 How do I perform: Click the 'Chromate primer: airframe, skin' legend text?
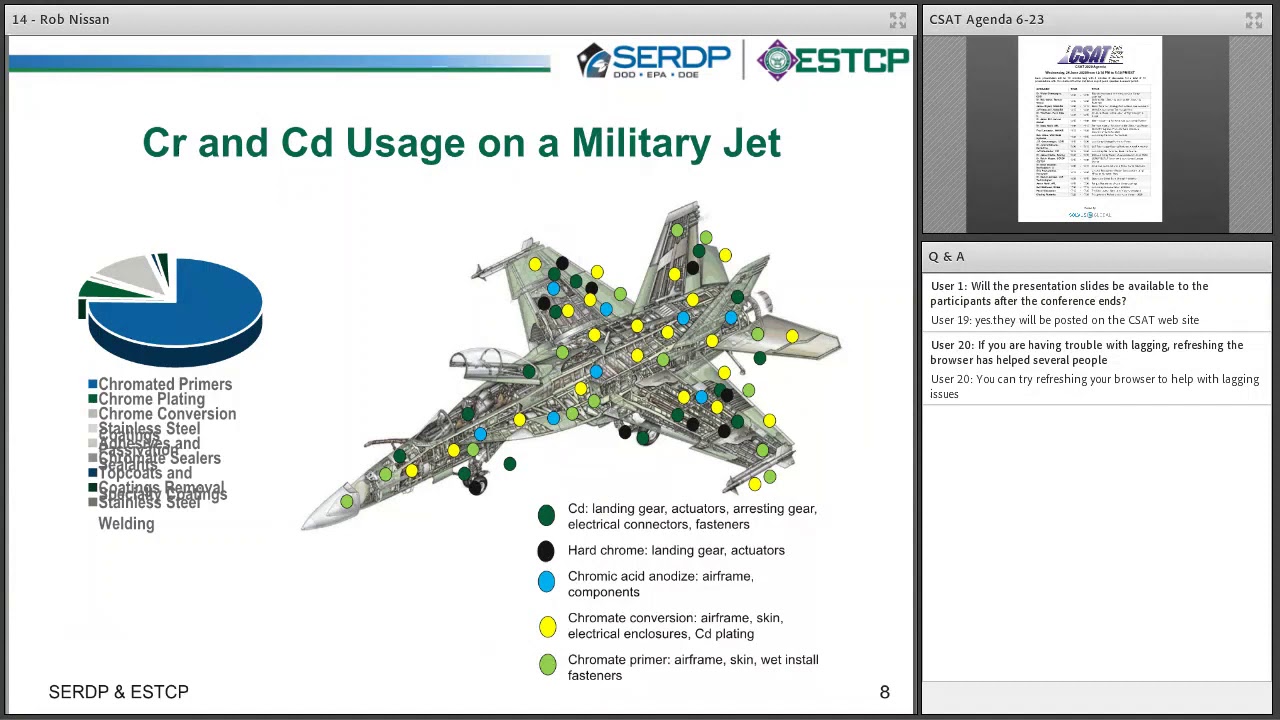[x=693, y=667]
